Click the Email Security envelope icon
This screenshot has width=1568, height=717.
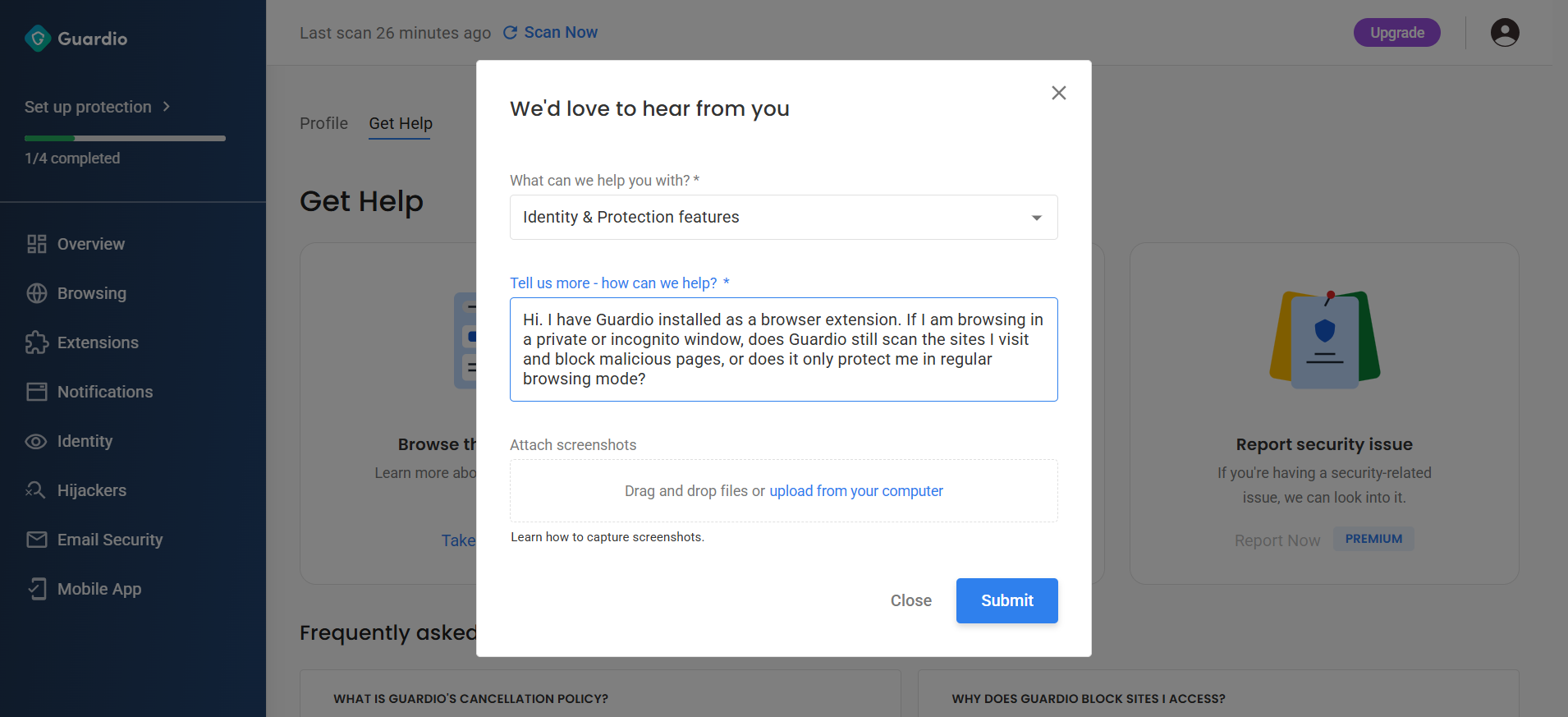click(37, 540)
